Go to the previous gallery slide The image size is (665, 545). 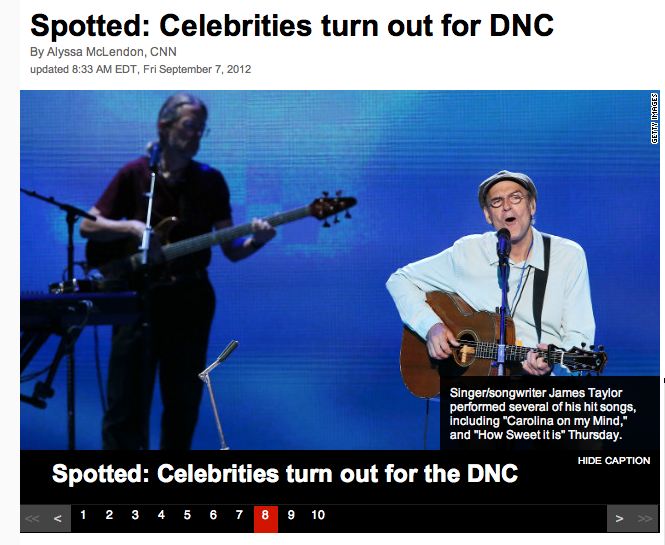click(x=58, y=518)
